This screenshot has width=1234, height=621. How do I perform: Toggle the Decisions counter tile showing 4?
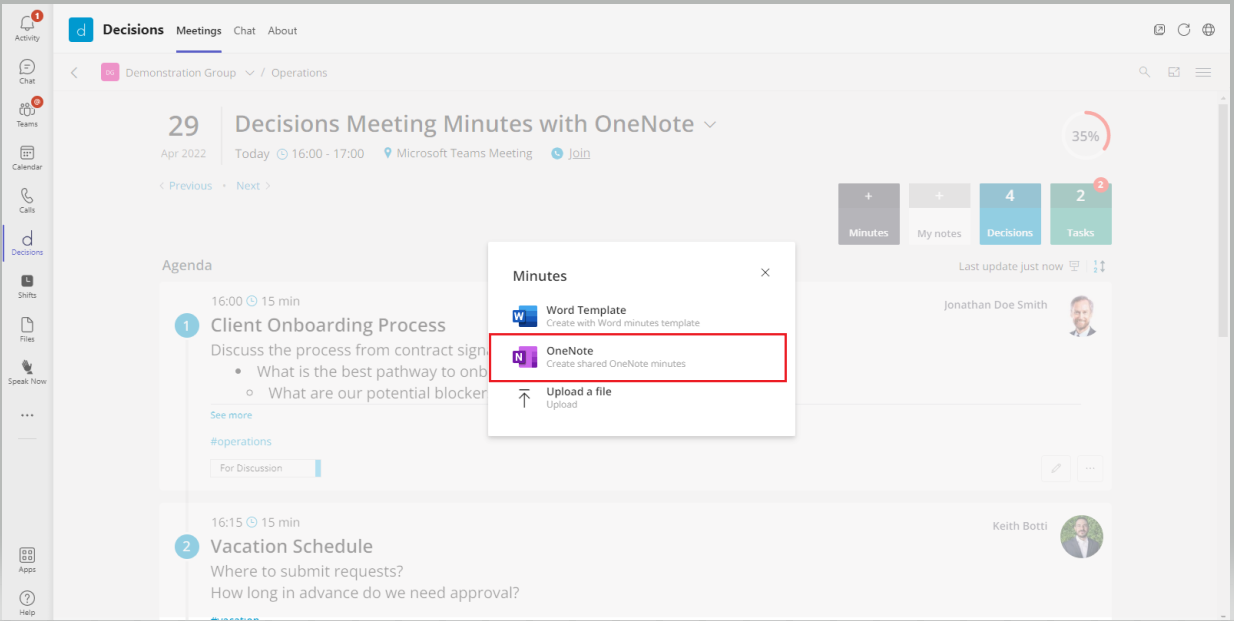tap(1010, 213)
